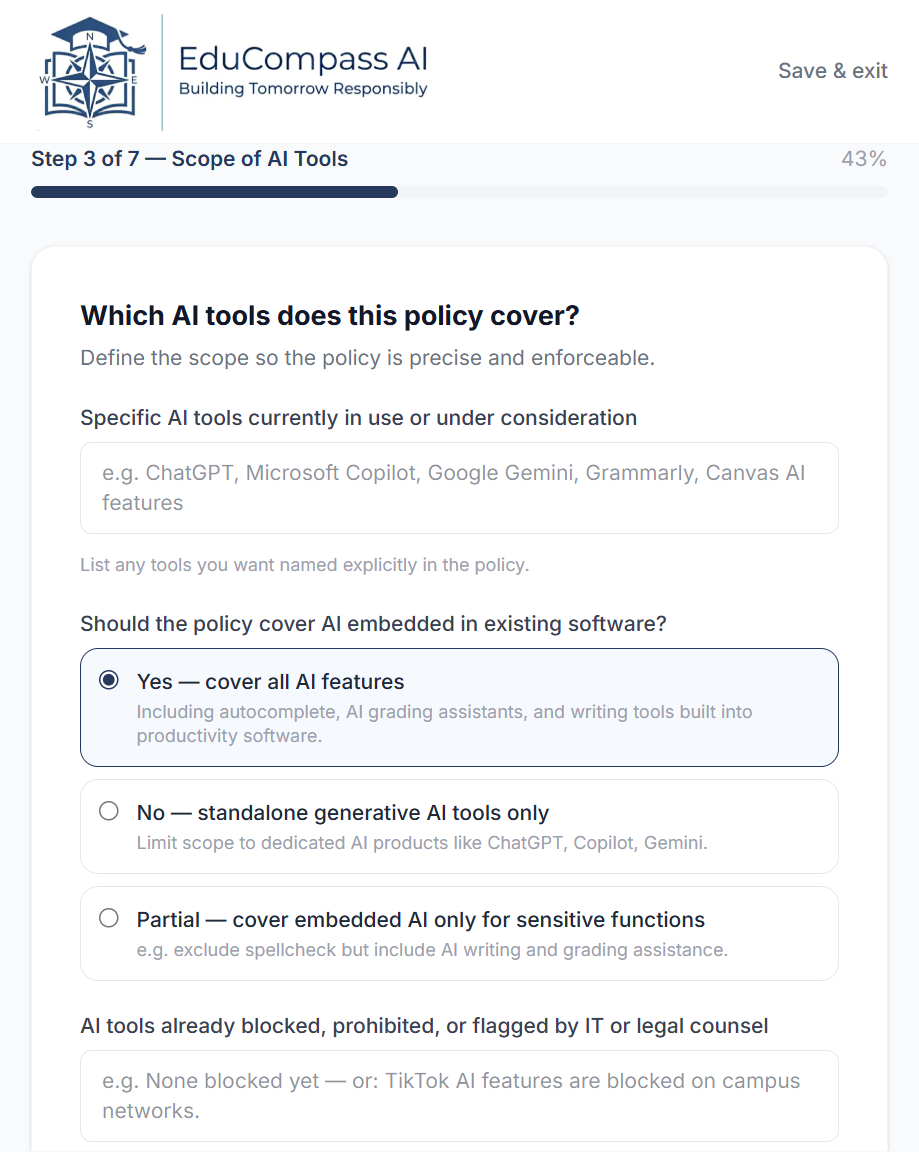Viewport: 919px width, 1152px height.
Task: Click the step progress bar
Action: tap(459, 192)
